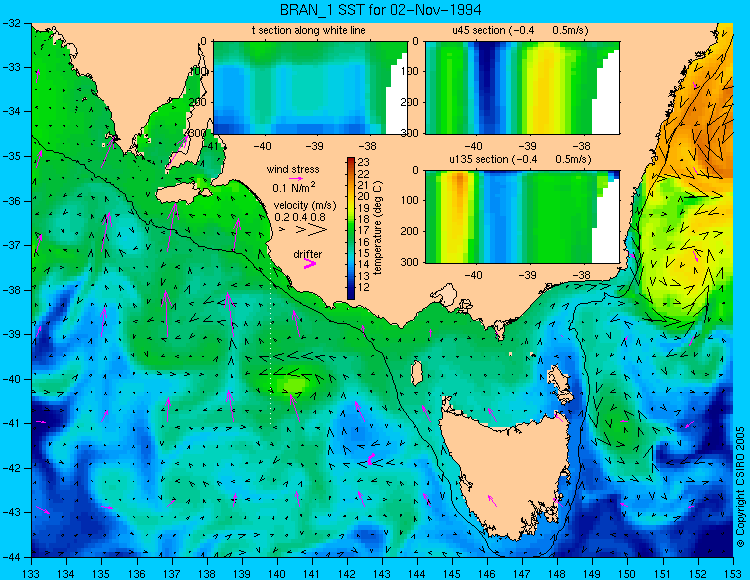Click the dark blue bottom of the temperature color bar
The image size is (750, 580).
click(351, 294)
